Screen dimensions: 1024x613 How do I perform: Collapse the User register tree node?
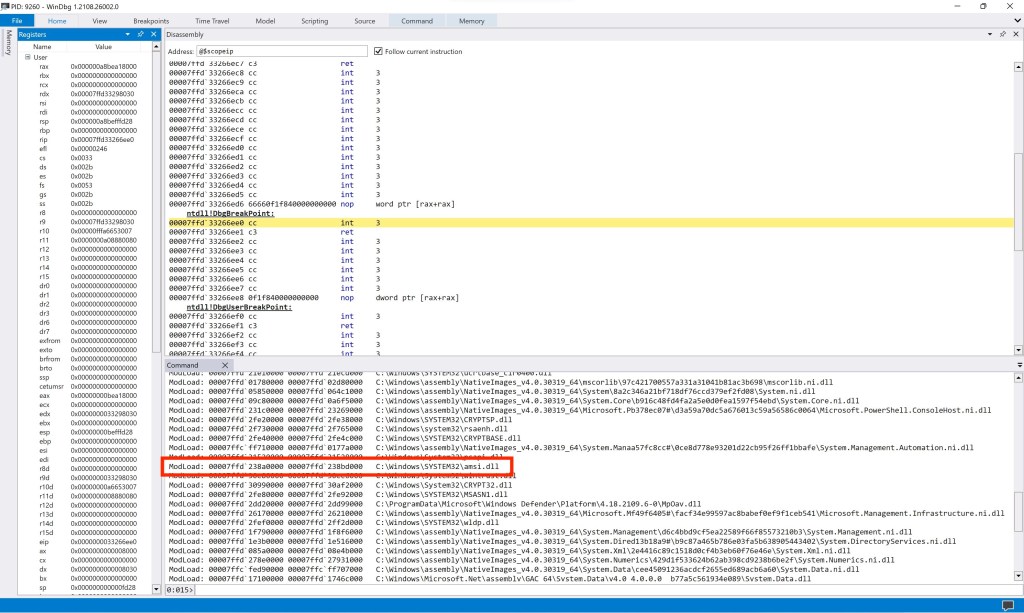[x=28, y=57]
